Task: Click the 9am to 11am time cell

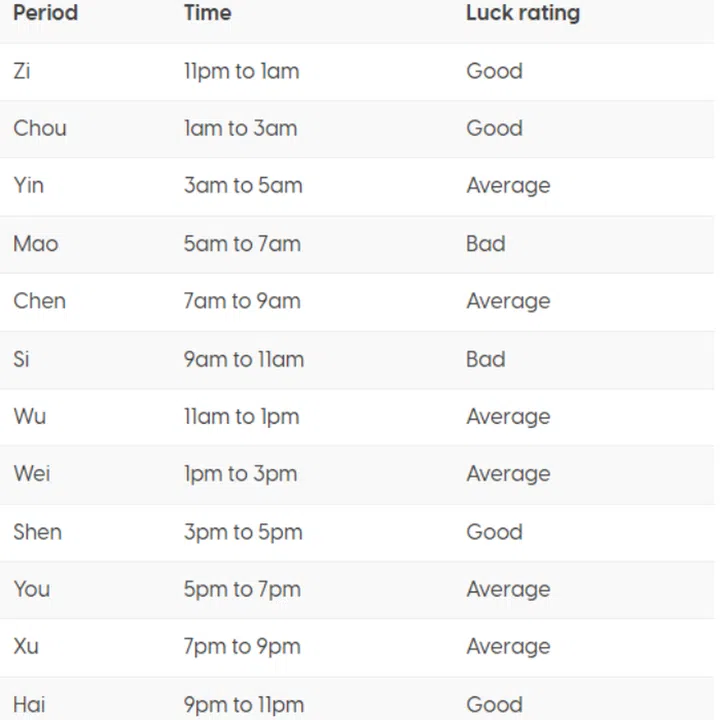Action: pyautogui.click(x=243, y=359)
